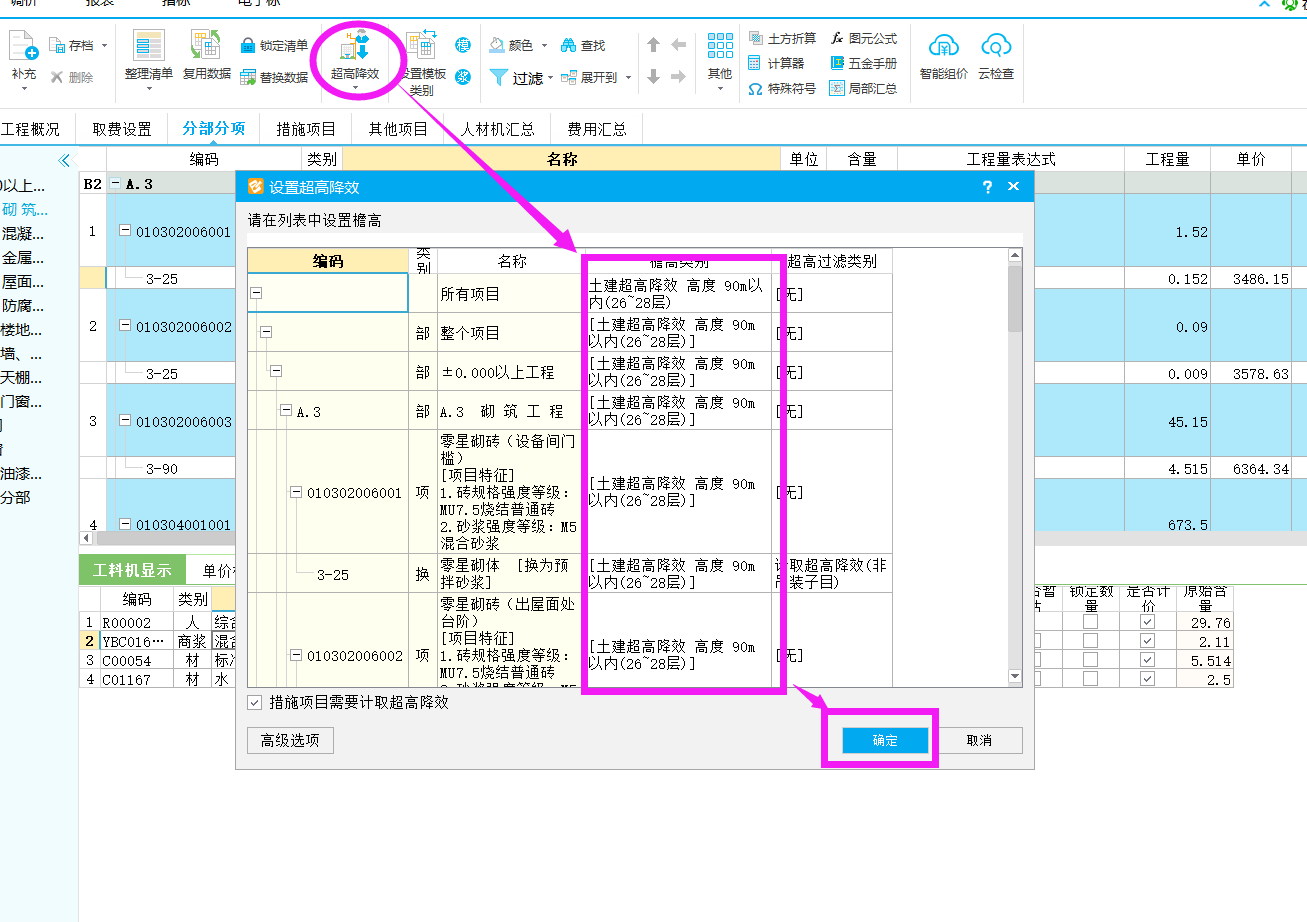Viewport: 1307px width, 922px height.
Task: Click the 补充 (supplement) toolbar icon
Action: (24, 46)
